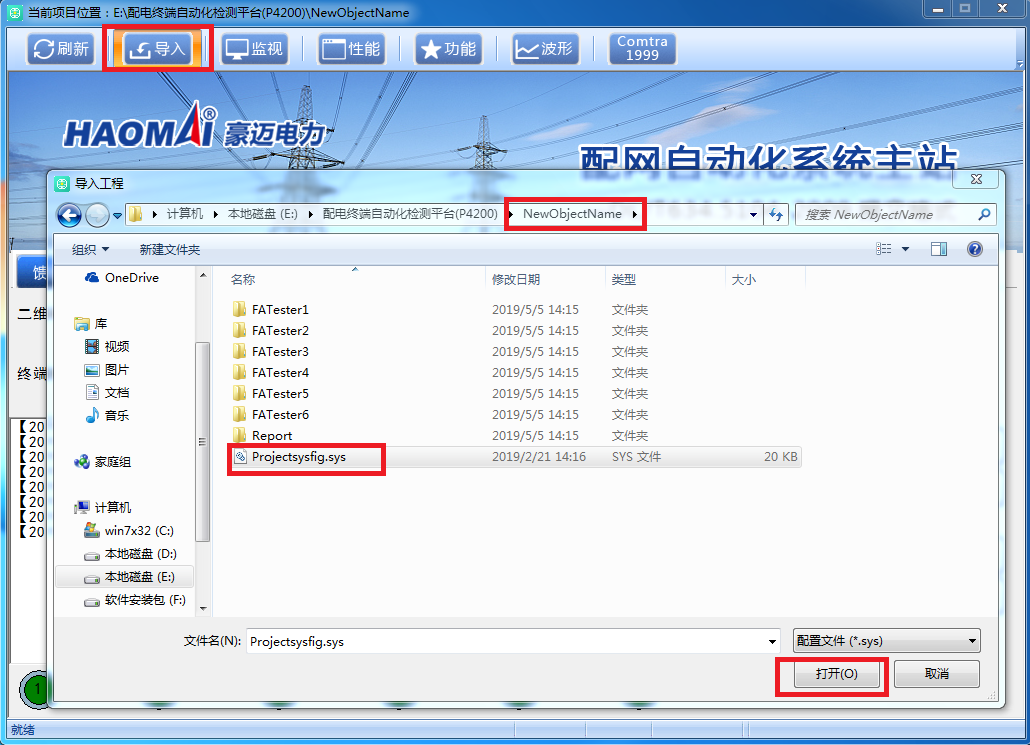Open the 组织 organize menu

[90, 249]
